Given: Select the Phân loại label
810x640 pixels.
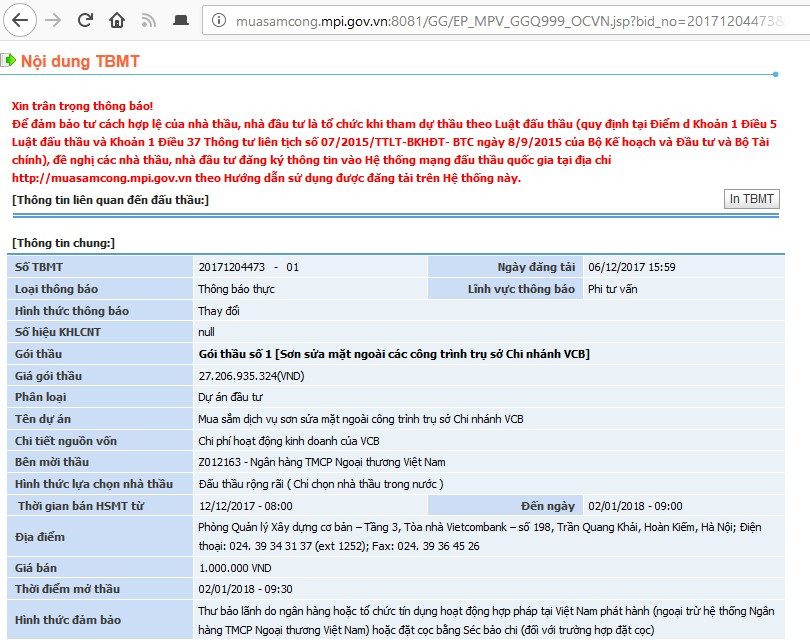Looking at the screenshot, I should click(x=40, y=397).
